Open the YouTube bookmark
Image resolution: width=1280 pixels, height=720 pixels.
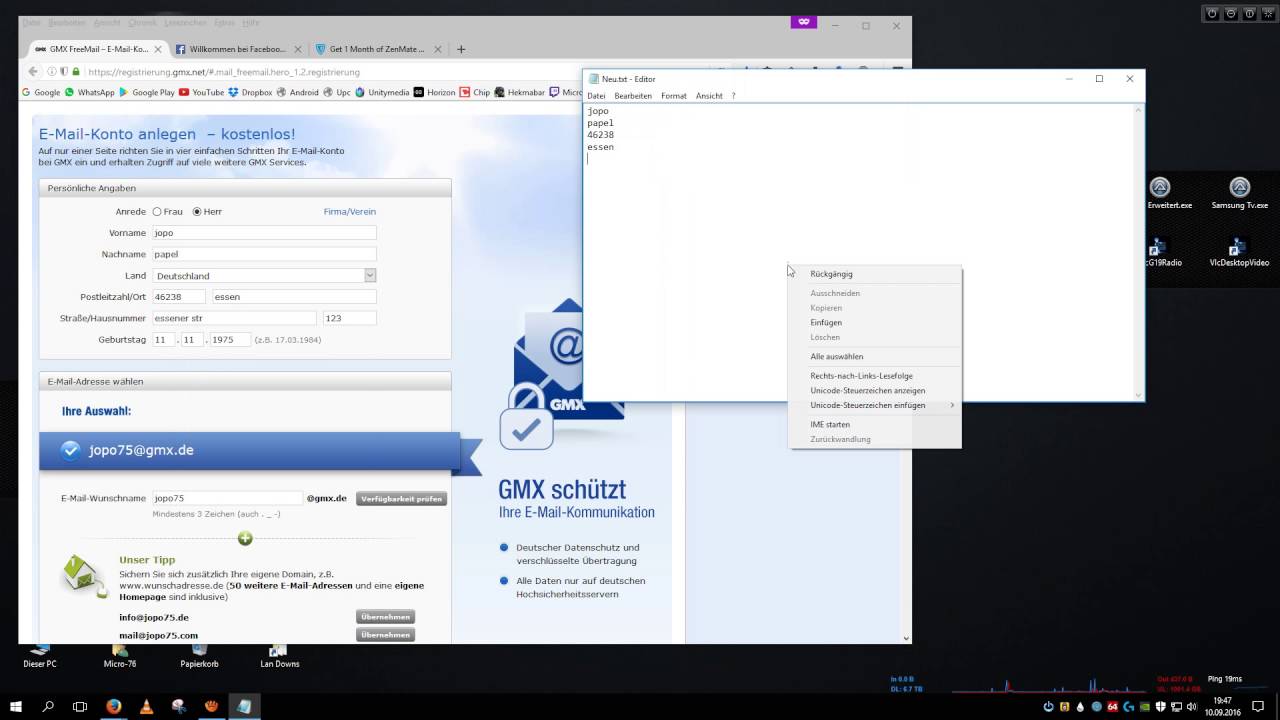pyautogui.click(x=201, y=92)
